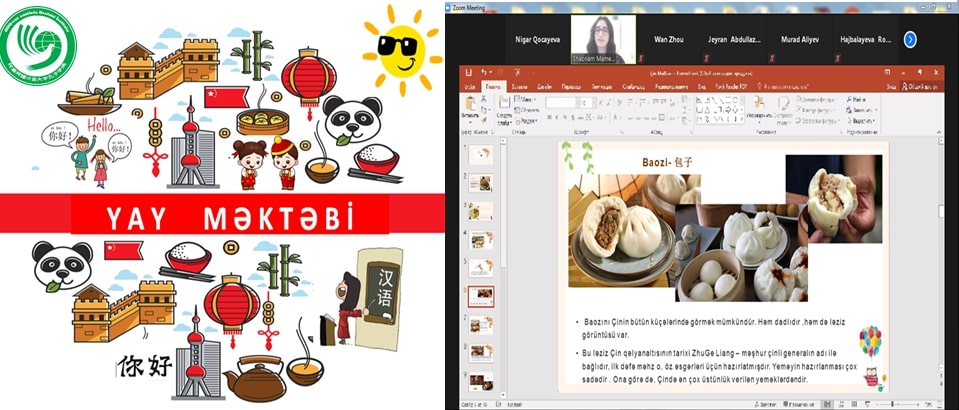Select the selected Baozi slide thumbnail 6
The width and height of the screenshot is (959, 410).
point(481,296)
